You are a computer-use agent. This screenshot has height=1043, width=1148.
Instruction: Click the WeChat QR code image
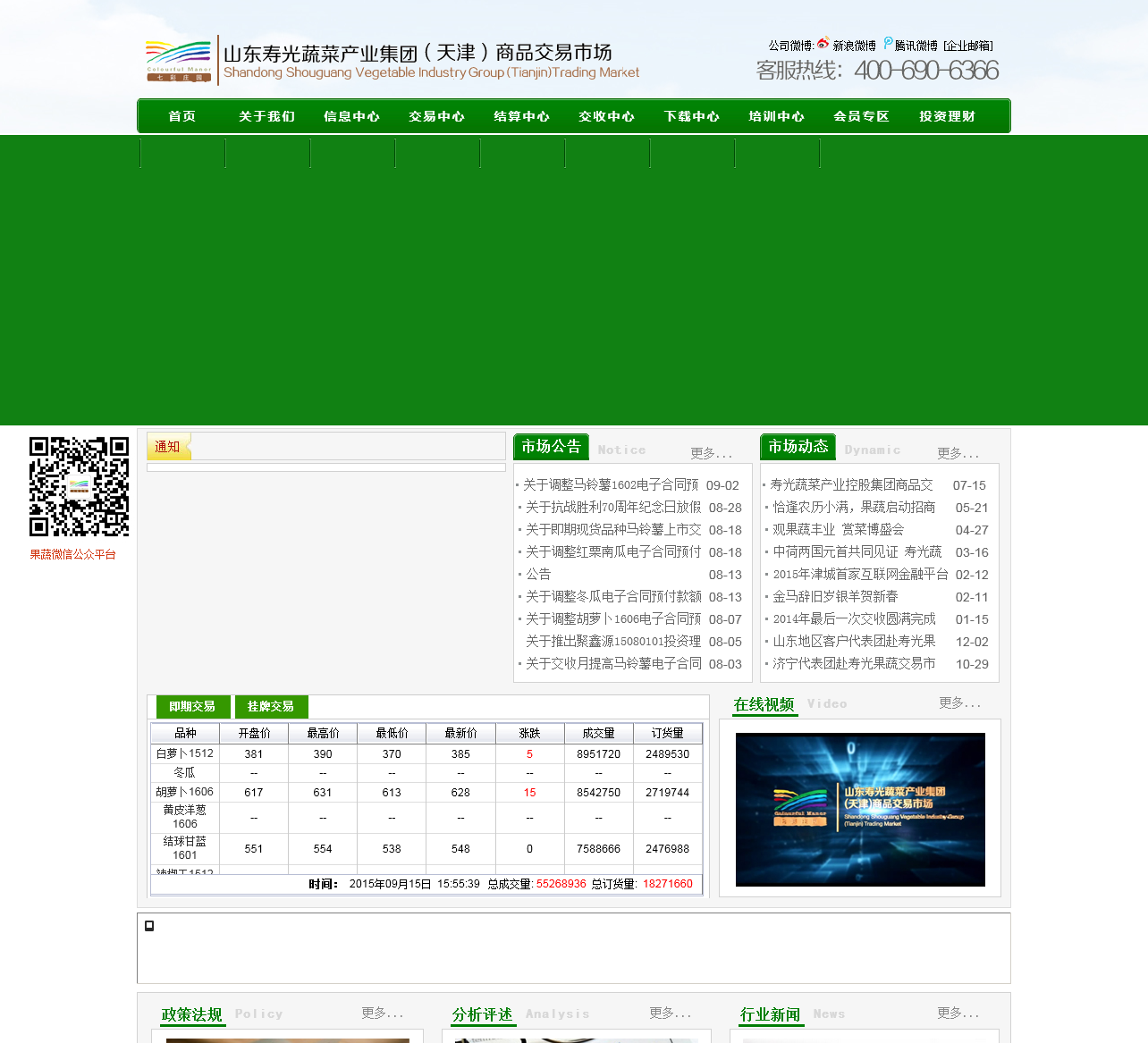coord(79,486)
